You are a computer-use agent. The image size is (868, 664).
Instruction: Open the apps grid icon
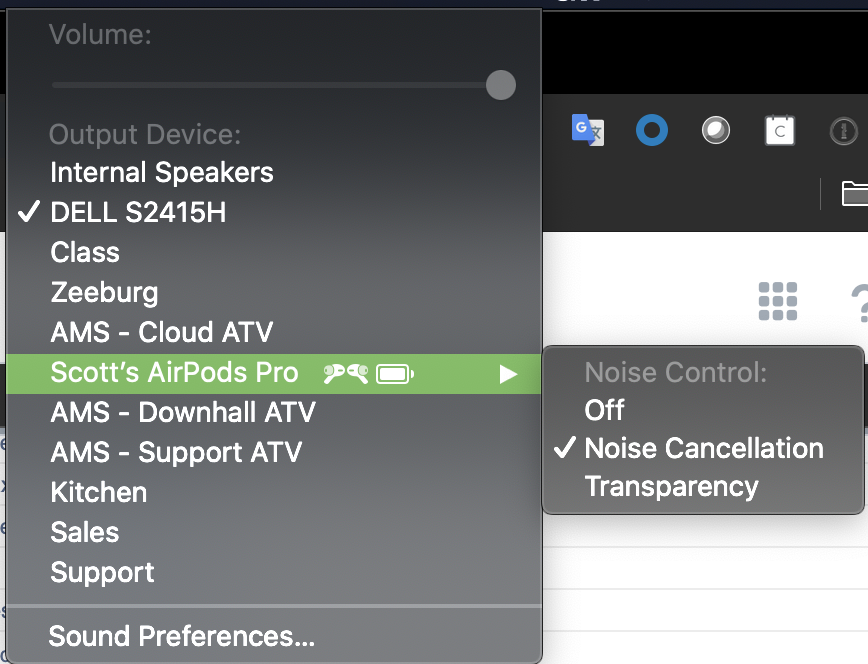click(778, 301)
